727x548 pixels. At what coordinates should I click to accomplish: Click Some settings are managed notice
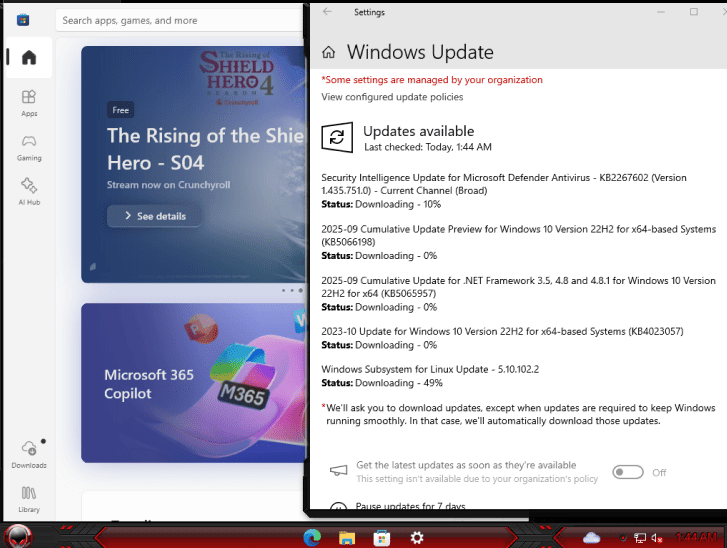pos(432,80)
